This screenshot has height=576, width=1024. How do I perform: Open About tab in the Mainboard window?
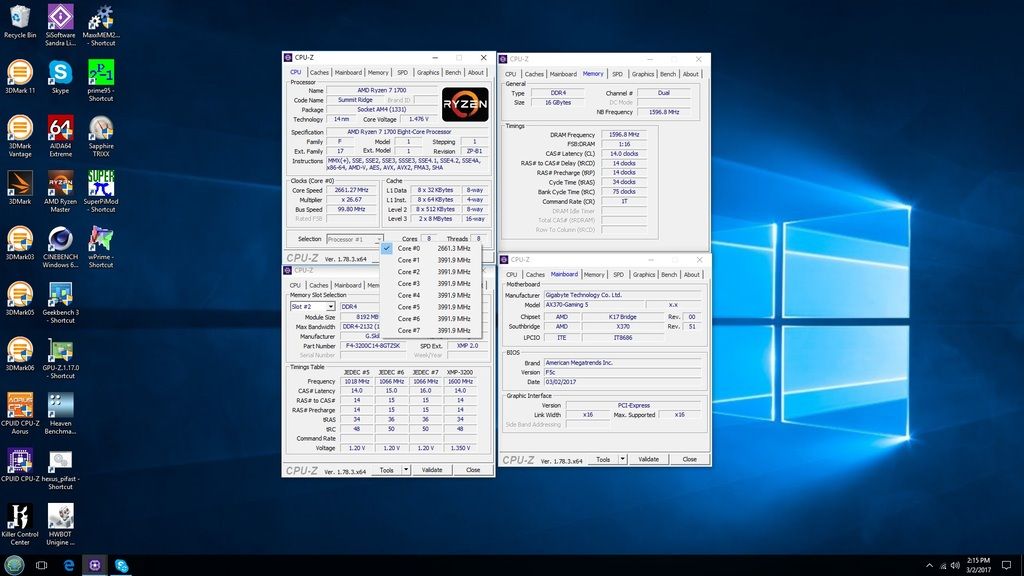[692, 275]
